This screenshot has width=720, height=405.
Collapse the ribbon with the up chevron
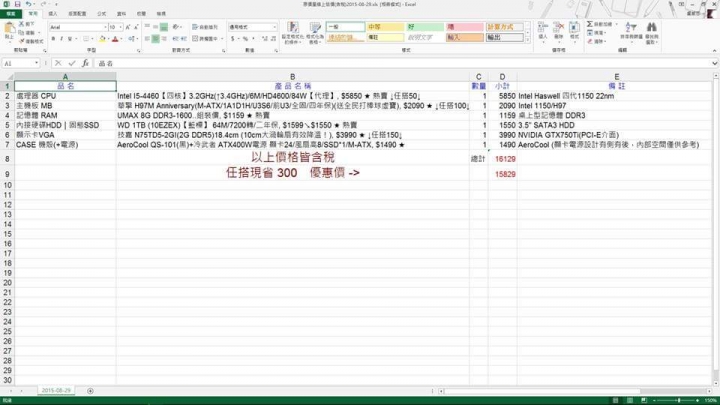coord(714,51)
